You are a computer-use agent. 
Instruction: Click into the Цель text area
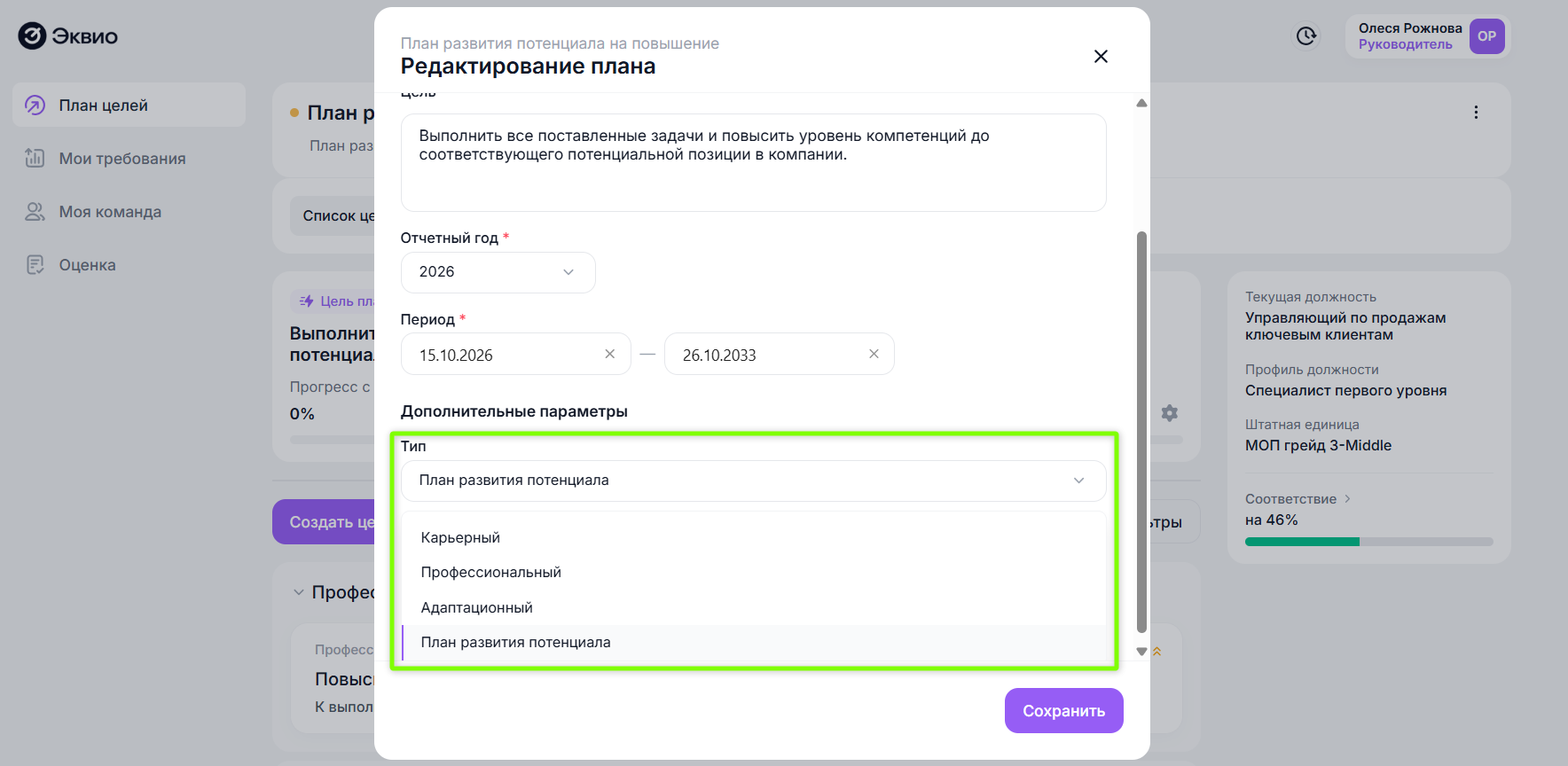coord(753,162)
